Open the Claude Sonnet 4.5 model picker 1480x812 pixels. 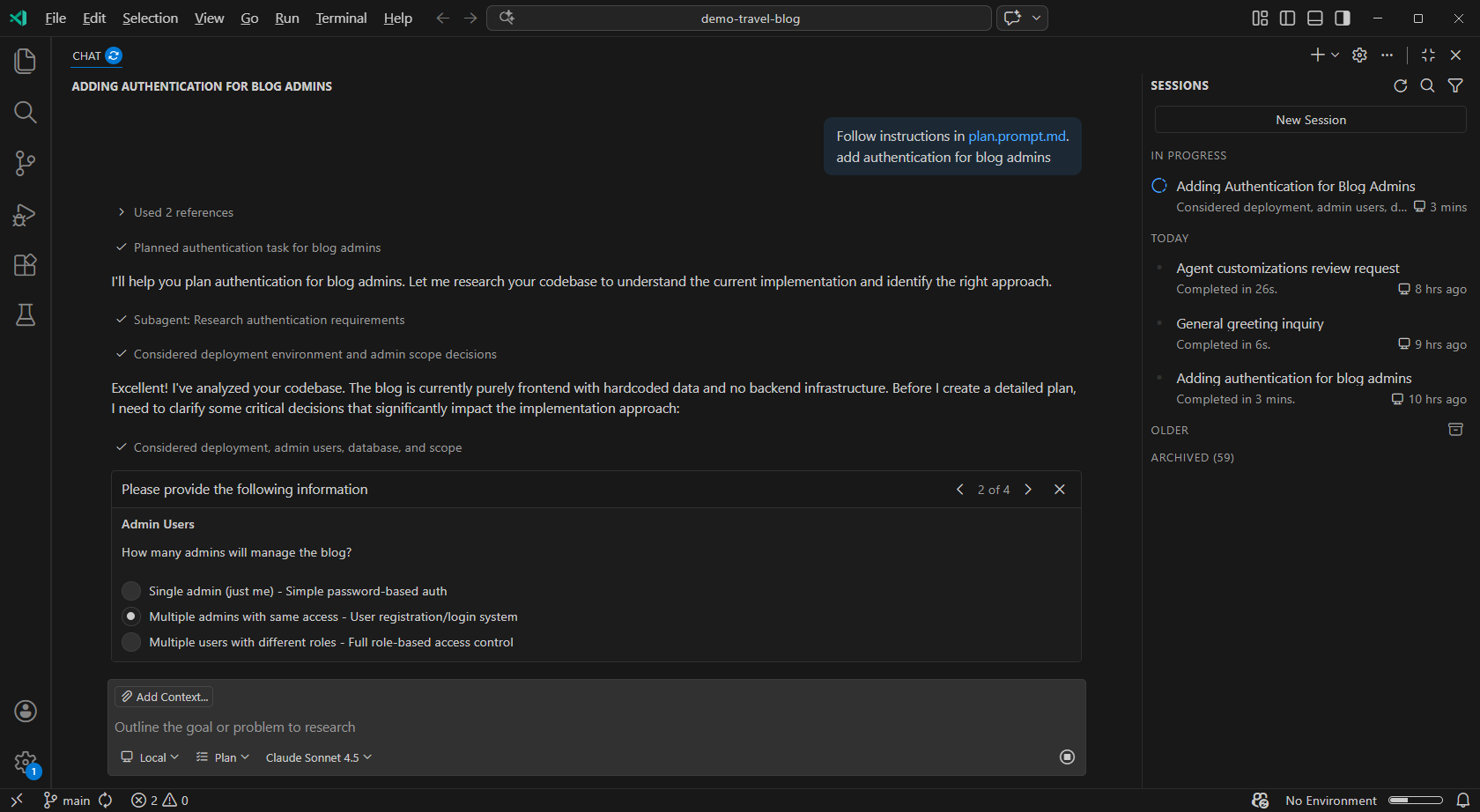click(x=317, y=757)
